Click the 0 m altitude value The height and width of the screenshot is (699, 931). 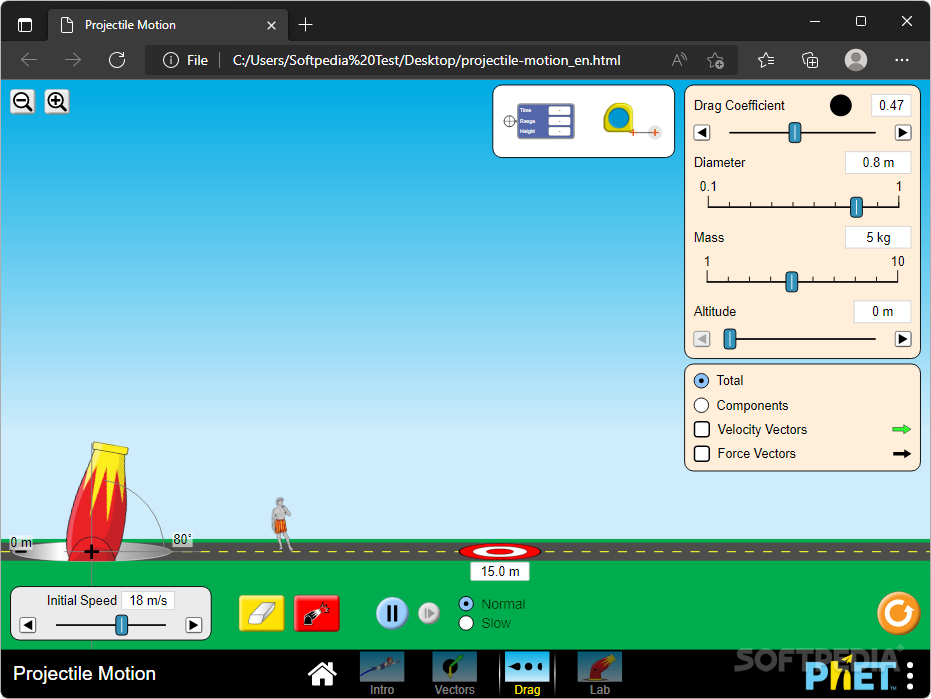coord(882,311)
